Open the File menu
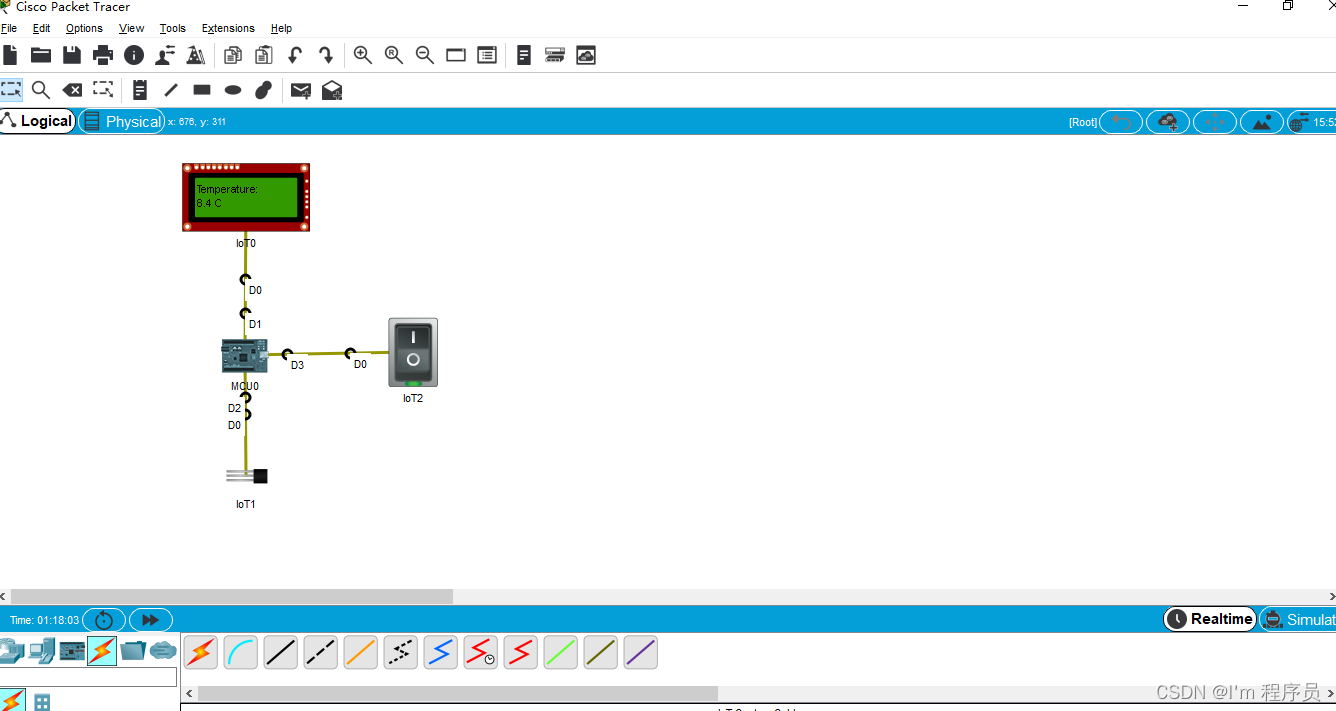 click(x=9, y=28)
